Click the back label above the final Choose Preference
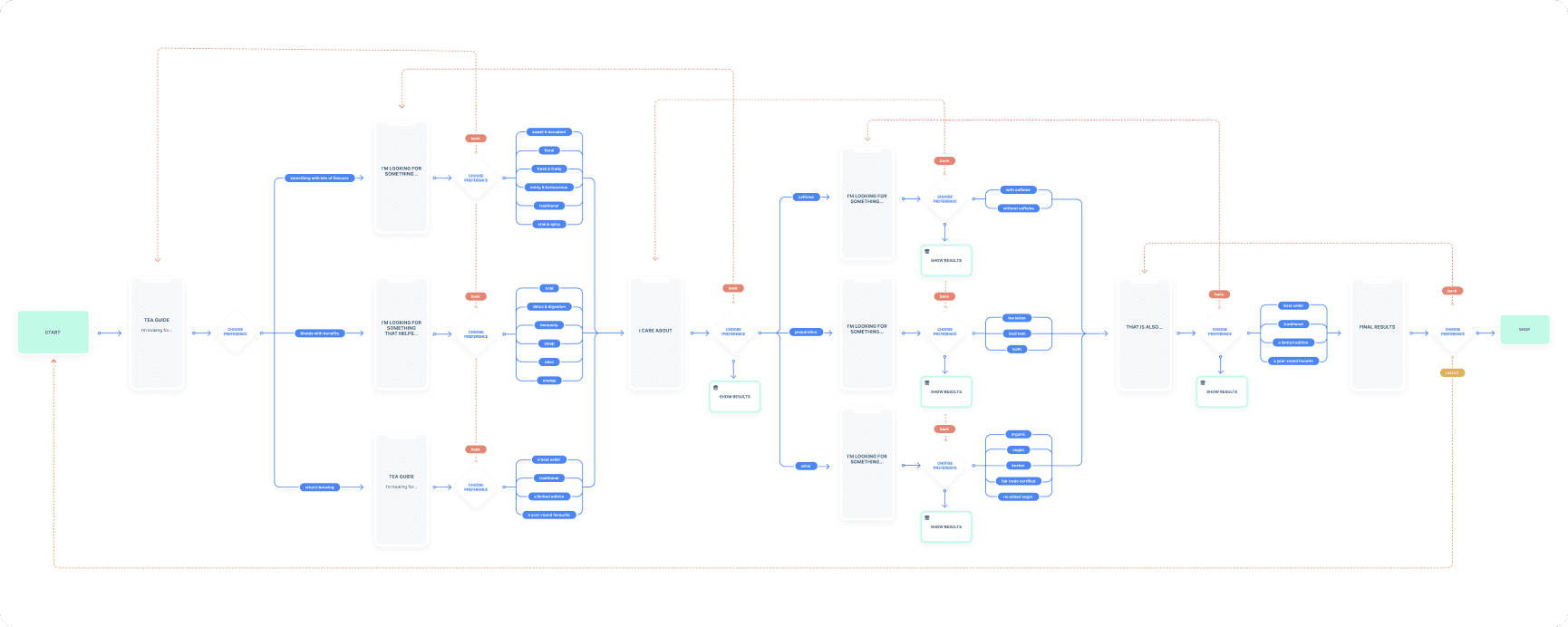The image size is (1568, 627). [x=1452, y=291]
